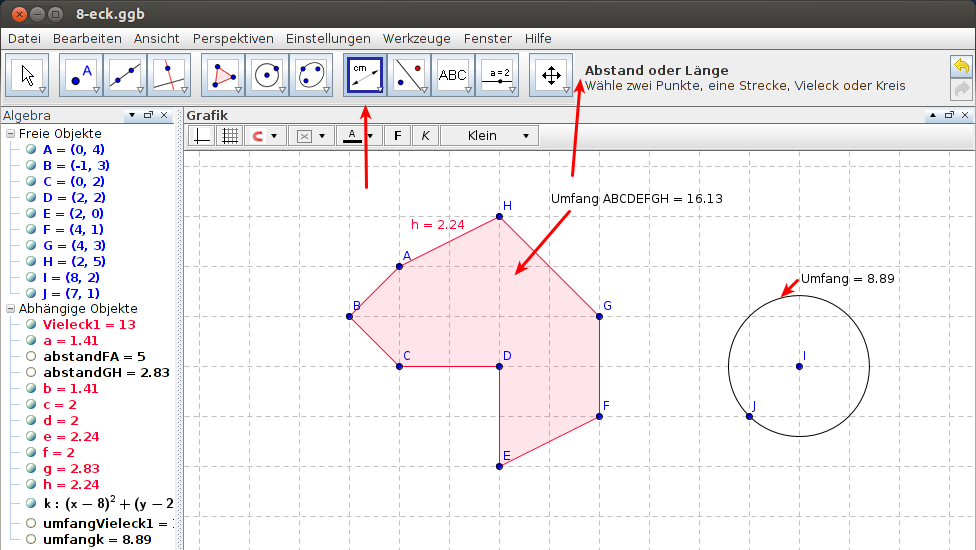Open the text color A swatch

coord(351,136)
